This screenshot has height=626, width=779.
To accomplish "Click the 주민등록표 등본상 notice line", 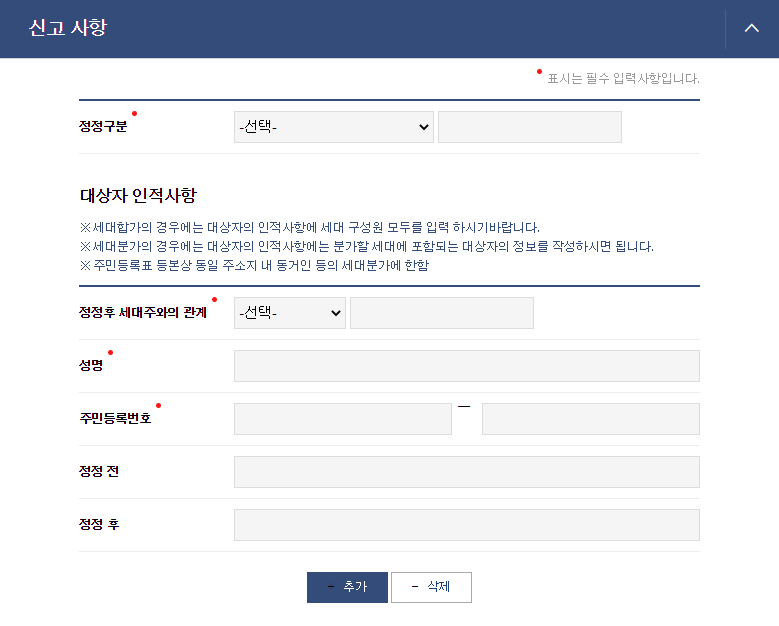I will coord(254,265).
